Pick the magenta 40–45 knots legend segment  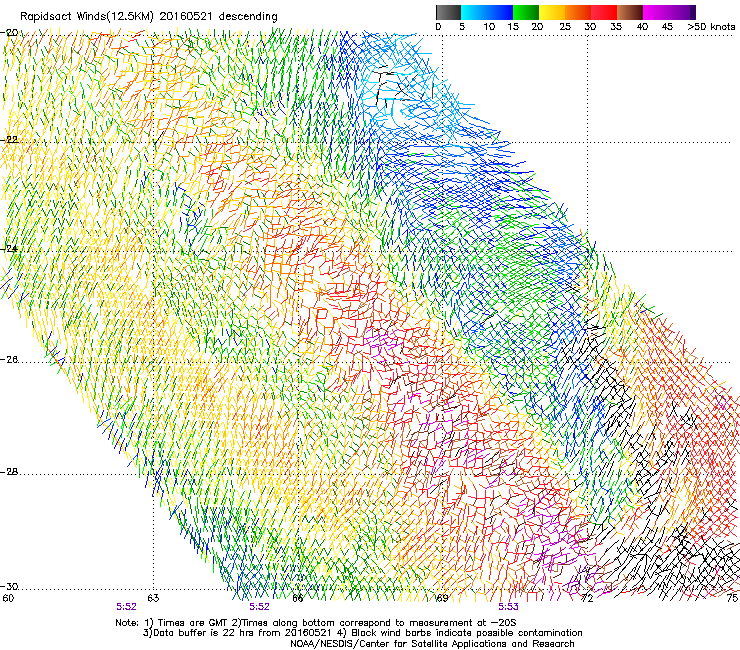pyautogui.click(x=656, y=12)
